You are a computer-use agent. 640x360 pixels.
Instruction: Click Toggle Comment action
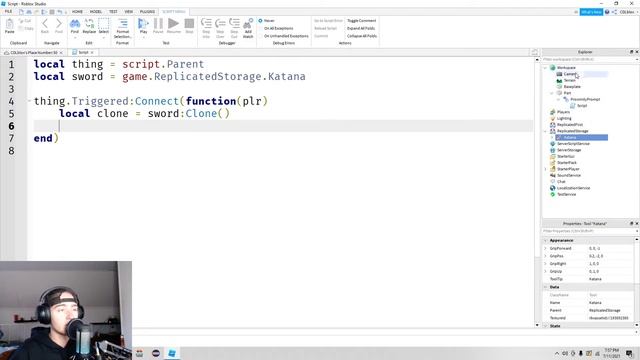(362, 20)
